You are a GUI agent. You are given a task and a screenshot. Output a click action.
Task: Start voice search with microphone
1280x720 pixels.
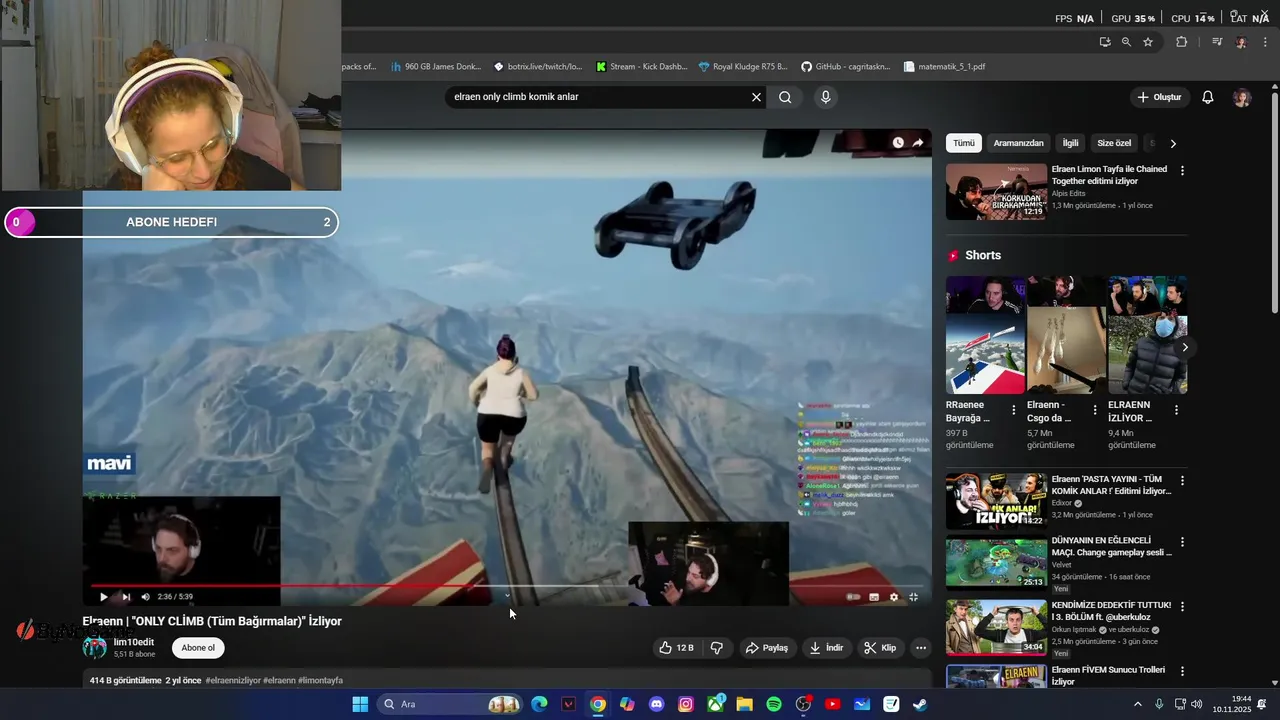point(825,97)
